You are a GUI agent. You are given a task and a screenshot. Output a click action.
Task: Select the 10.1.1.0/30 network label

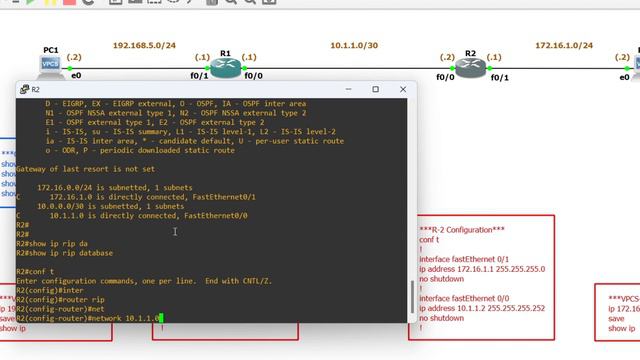(354, 45)
